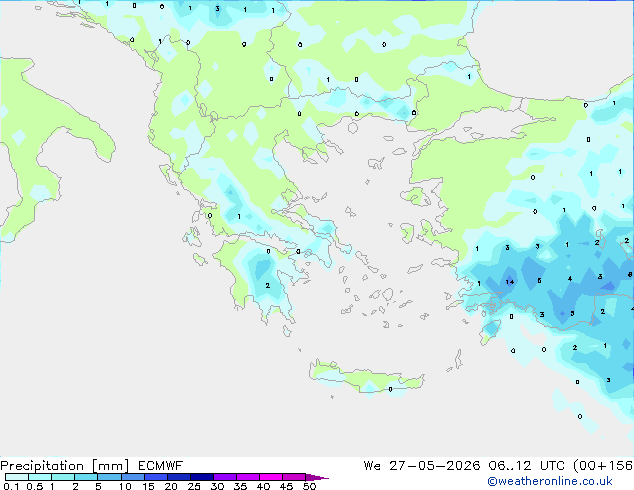Click the '30' legend scale label

(x=217, y=486)
